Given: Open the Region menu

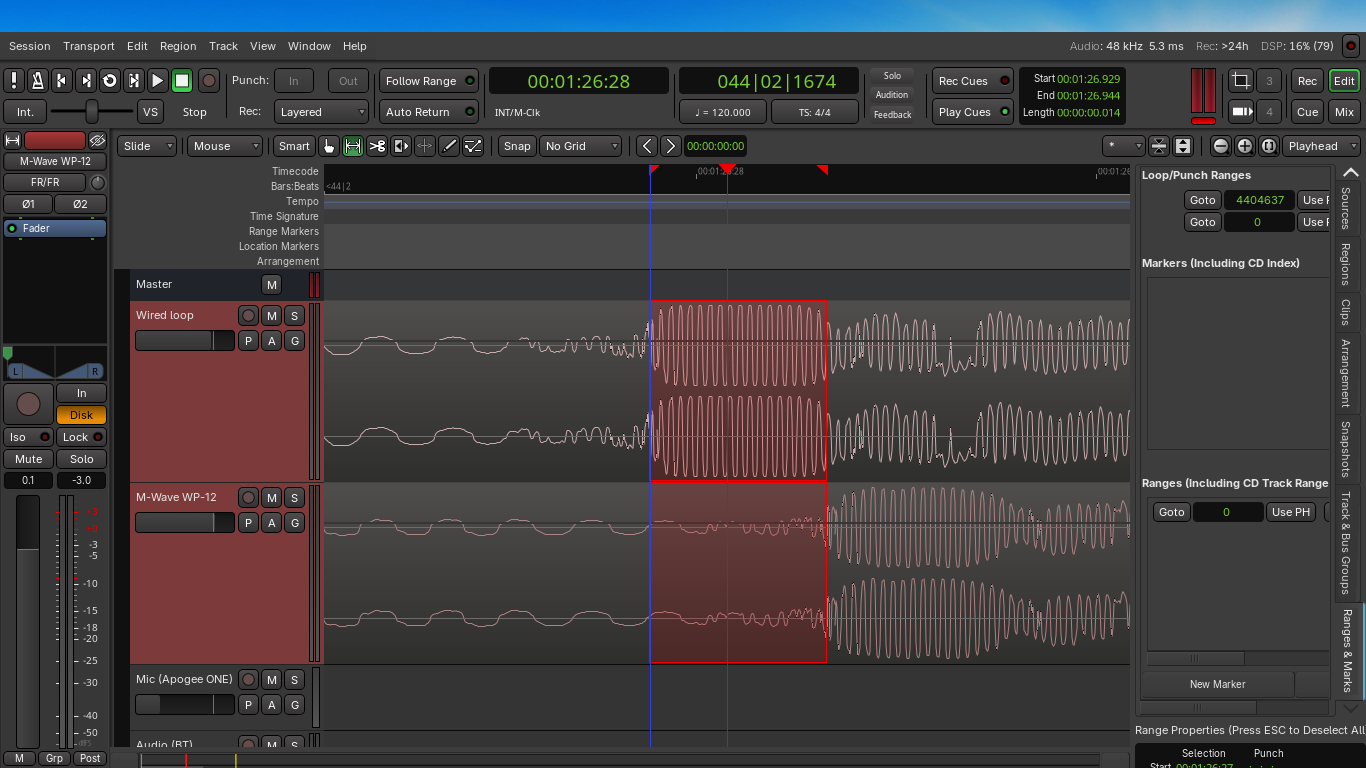Looking at the screenshot, I should pos(178,46).
